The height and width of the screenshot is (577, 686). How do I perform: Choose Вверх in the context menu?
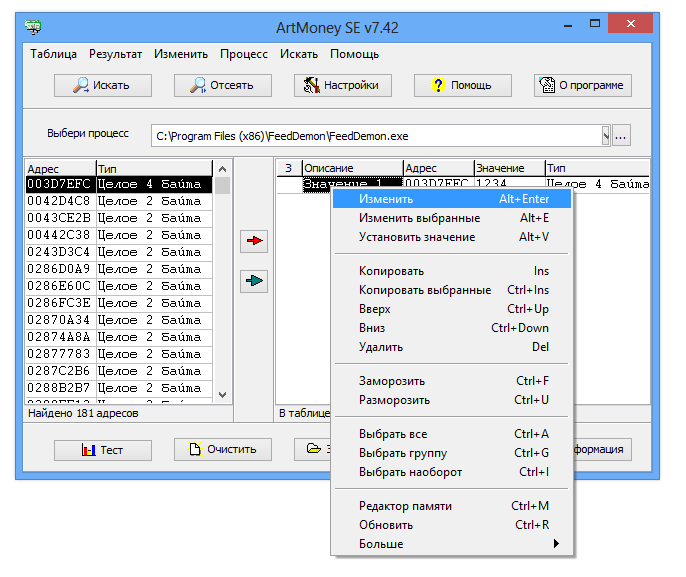pos(452,309)
